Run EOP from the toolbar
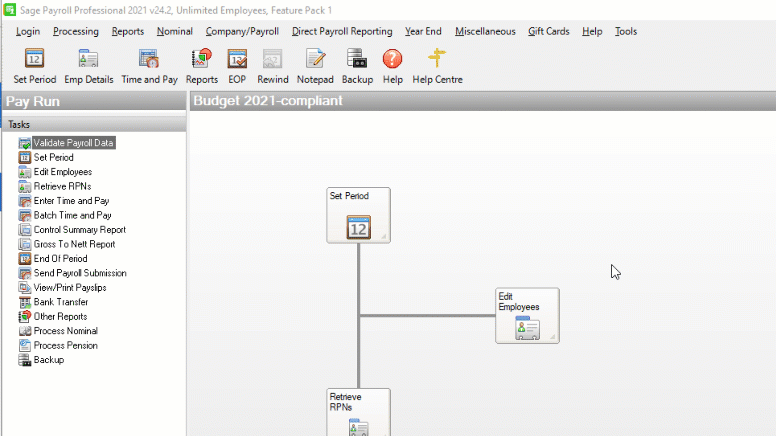This screenshot has height=436, width=776. (237, 60)
